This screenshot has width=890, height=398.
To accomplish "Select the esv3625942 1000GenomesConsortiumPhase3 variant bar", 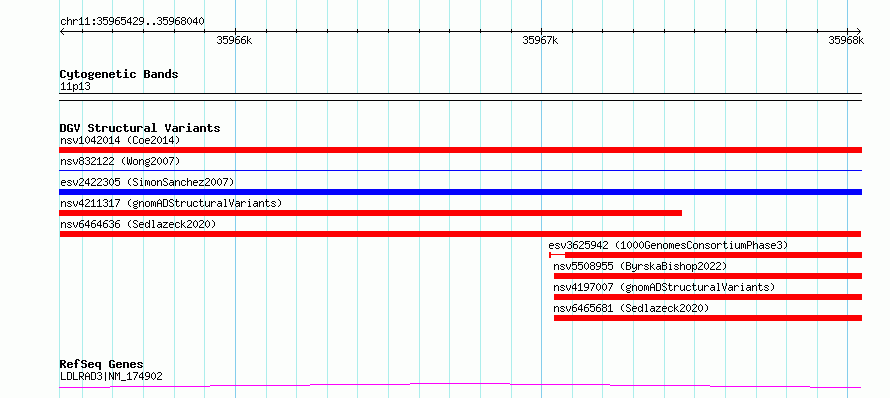I will 705,255.
